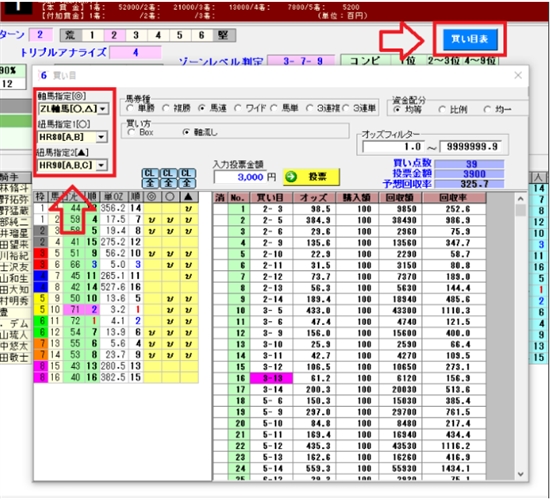Click the 買い点数 value 39
550x500 pixels.
(469, 164)
